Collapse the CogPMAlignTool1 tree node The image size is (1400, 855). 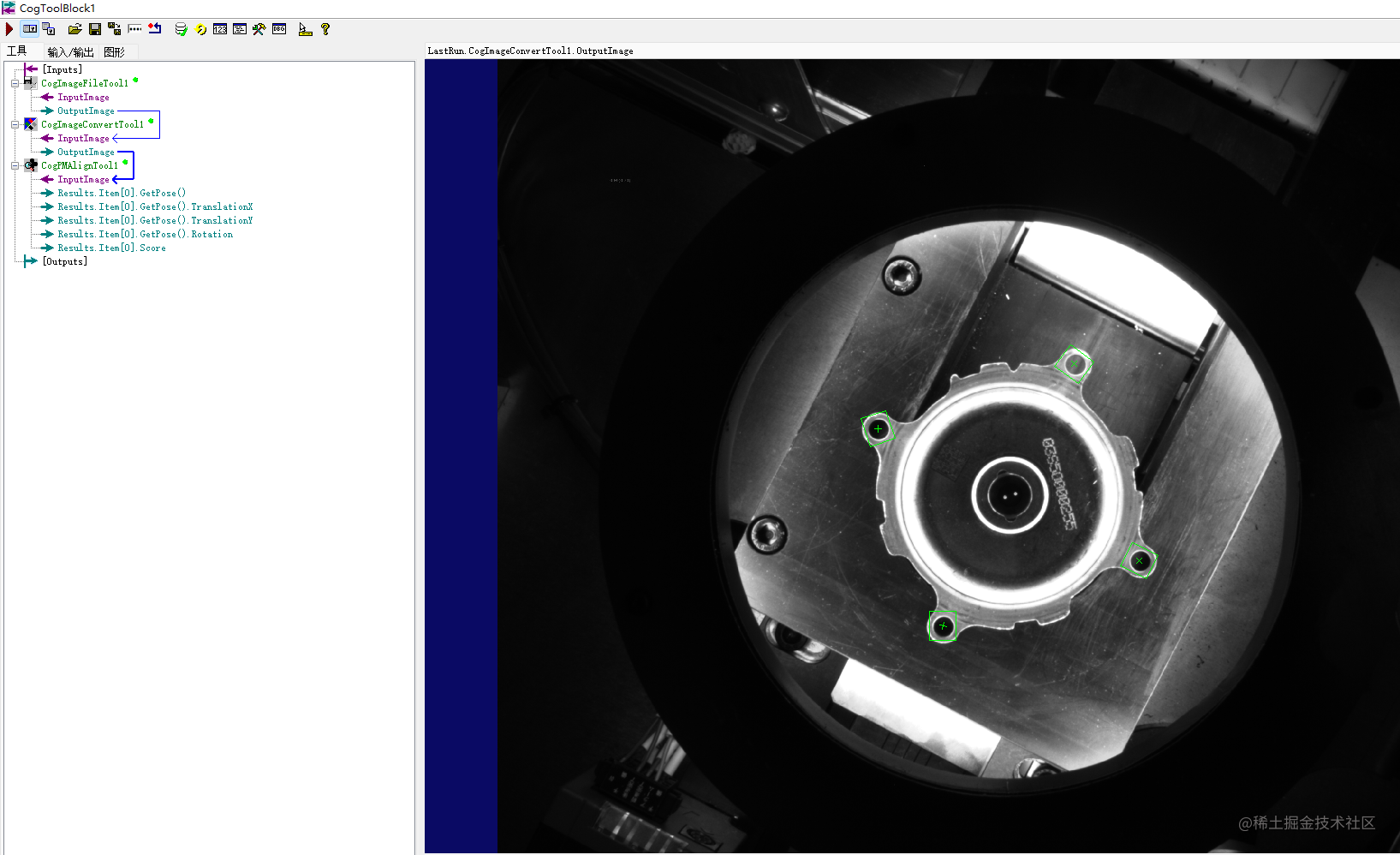click(15, 165)
